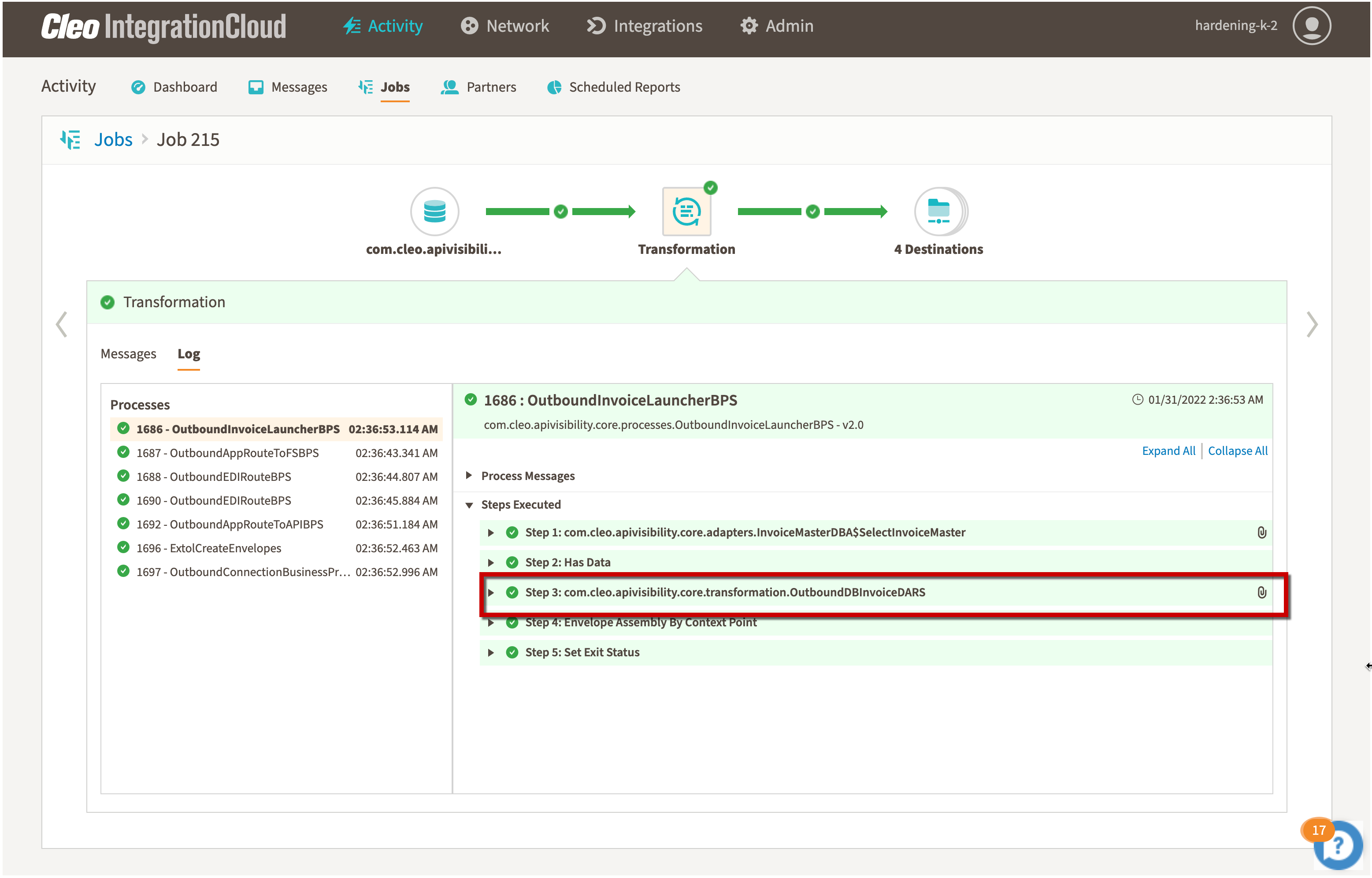
Task: Select process 1688 OutboundEDIRouteBPS
Action: pyautogui.click(x=276, y=476)
